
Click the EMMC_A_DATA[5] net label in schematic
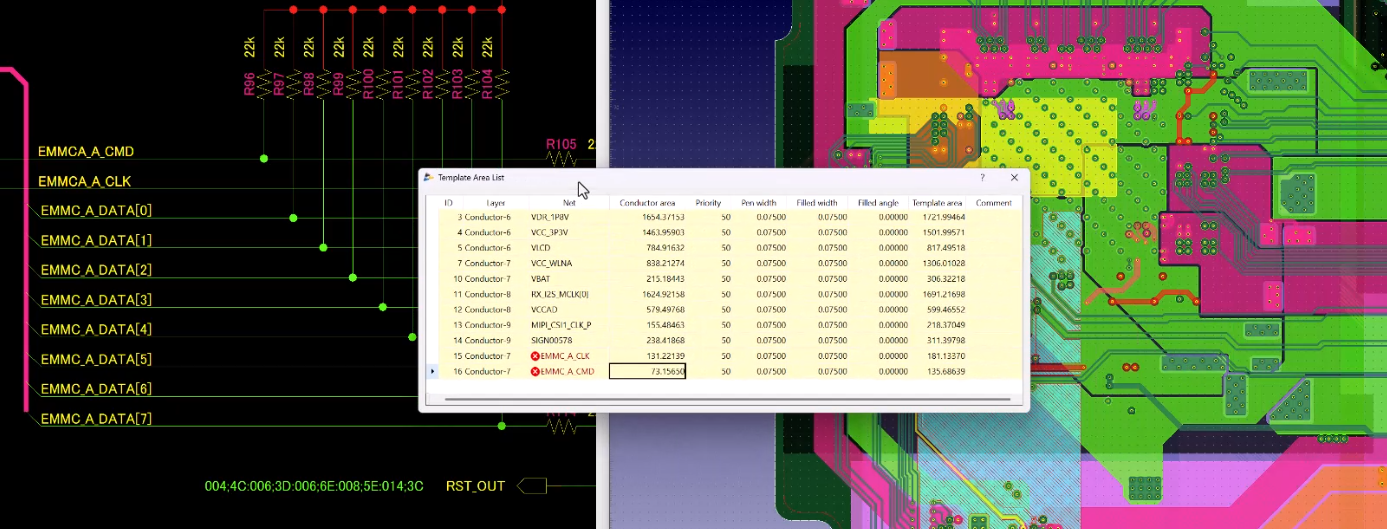(x=96, y=359)
